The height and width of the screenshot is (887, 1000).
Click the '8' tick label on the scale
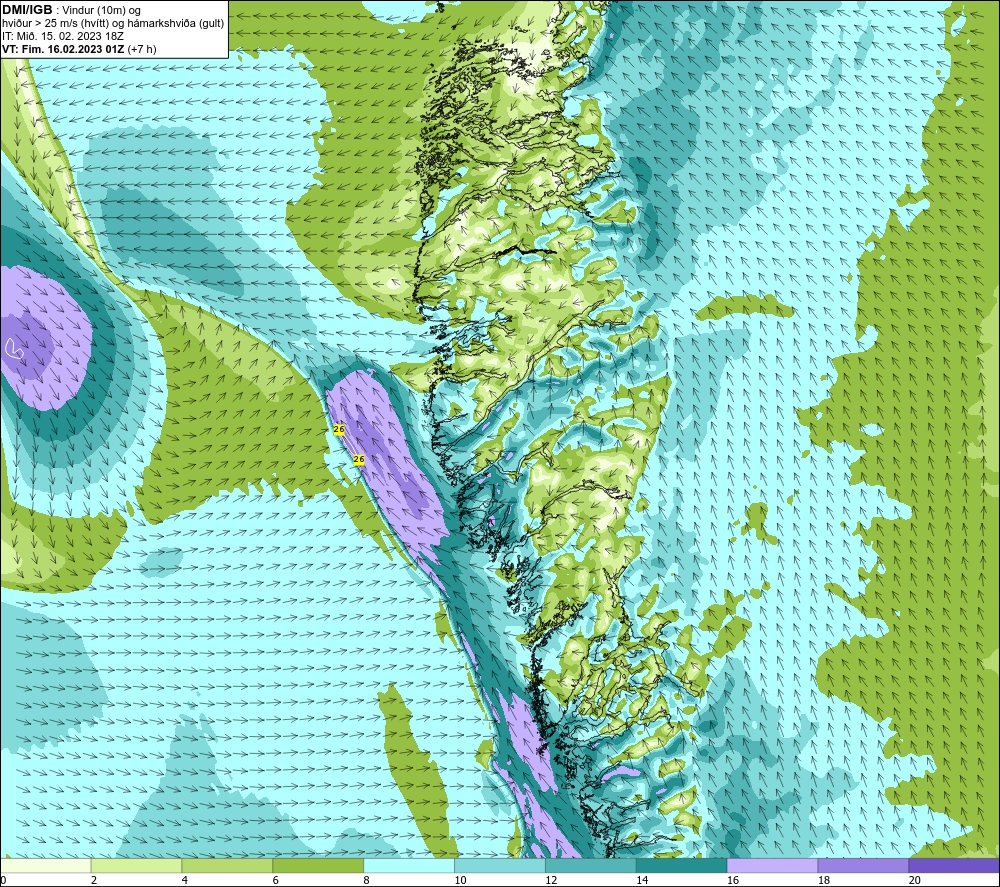[366, 880]
